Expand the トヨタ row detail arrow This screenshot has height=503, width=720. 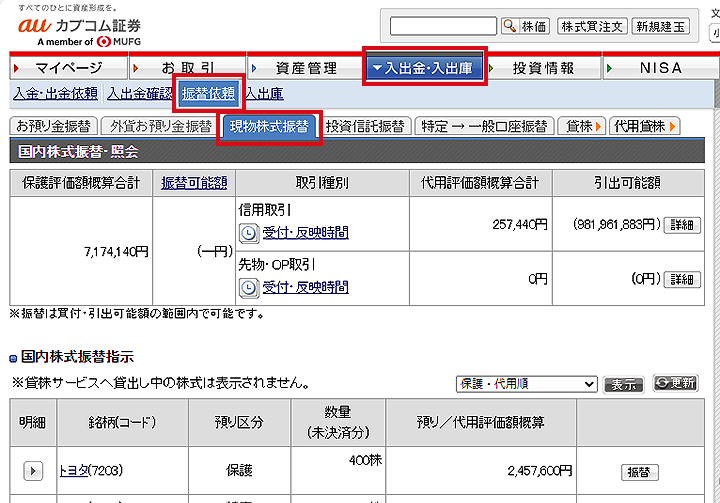click(x=33, y=471)
